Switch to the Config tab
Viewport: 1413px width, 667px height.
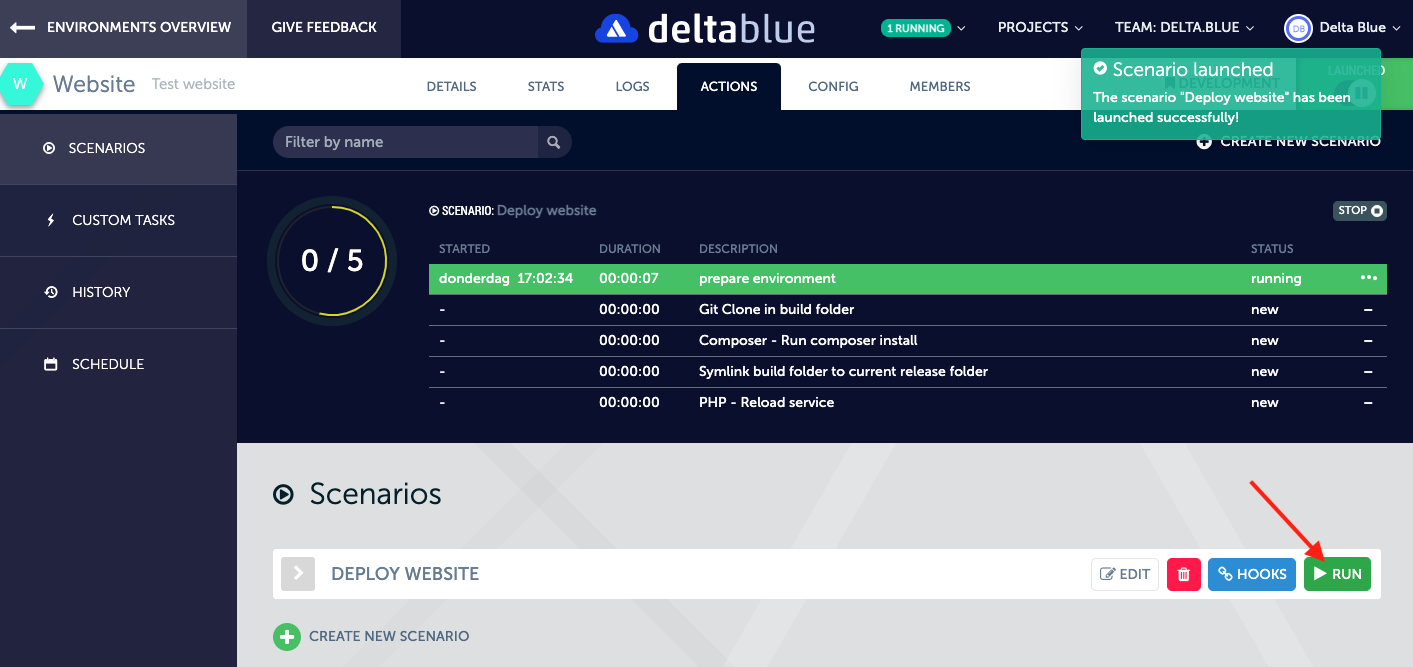[x=833, y=87]
